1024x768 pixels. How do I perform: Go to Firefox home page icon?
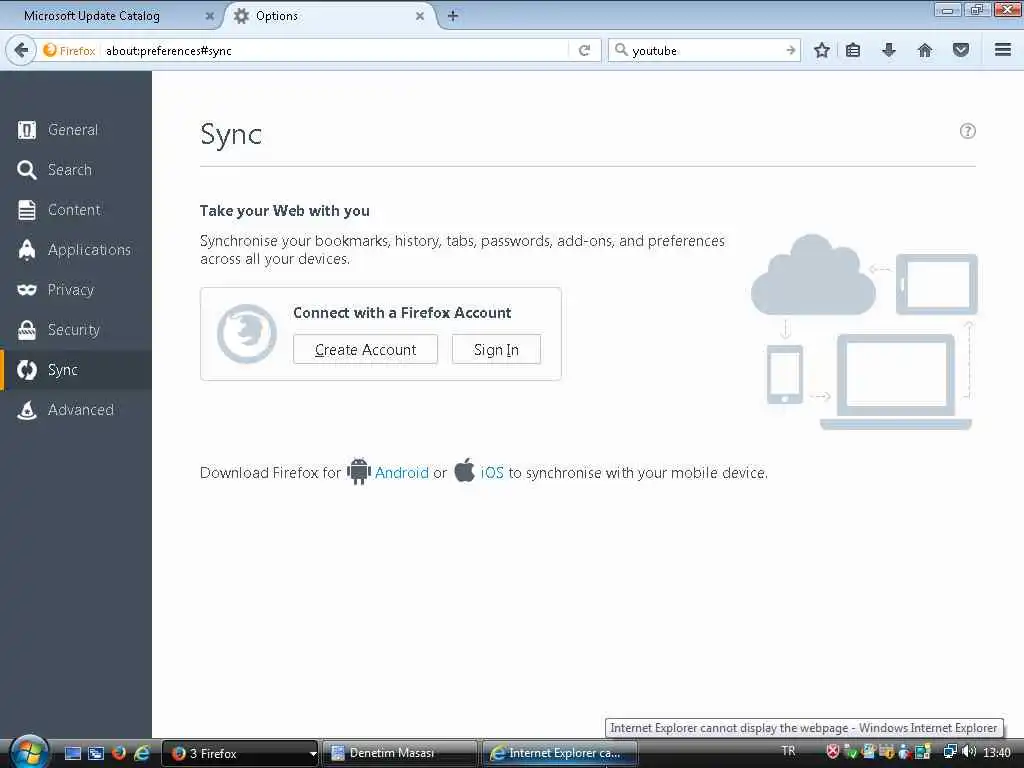(x=924, y=50)
